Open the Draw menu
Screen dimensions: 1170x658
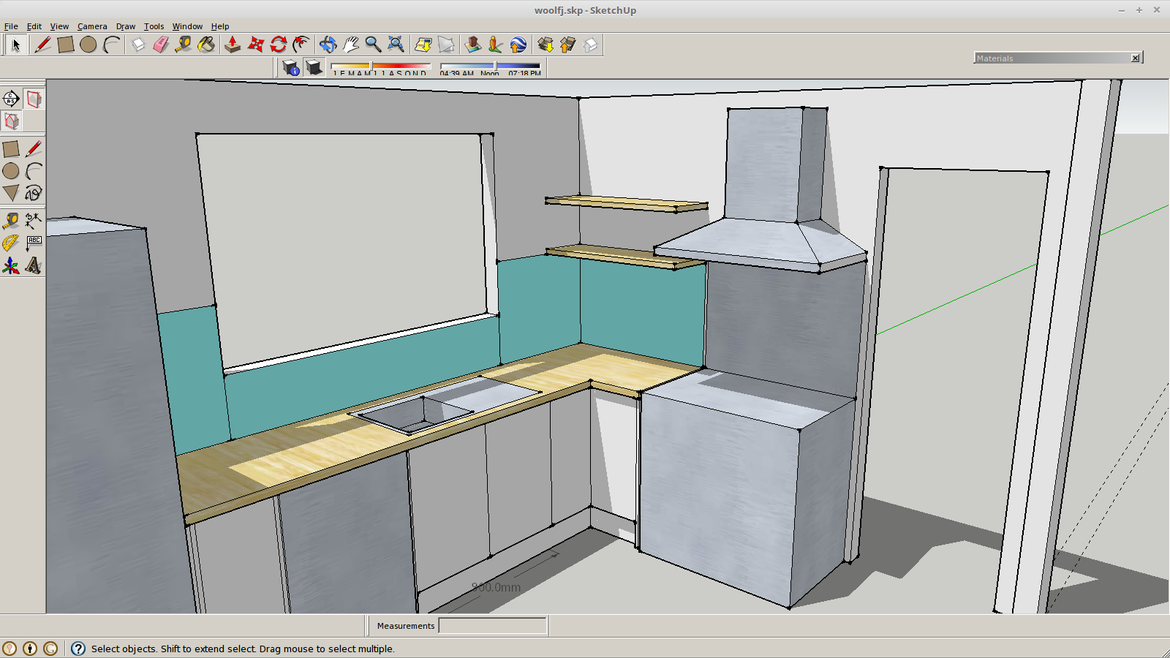[x=125, y=26]
